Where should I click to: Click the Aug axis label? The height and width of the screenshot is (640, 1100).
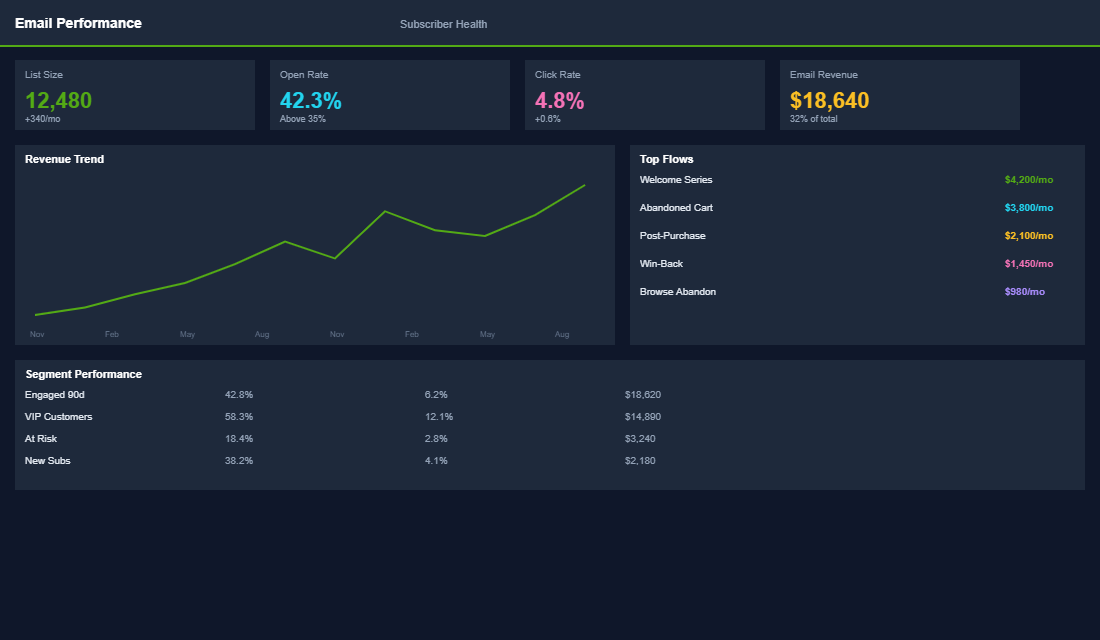coord(562,334)
